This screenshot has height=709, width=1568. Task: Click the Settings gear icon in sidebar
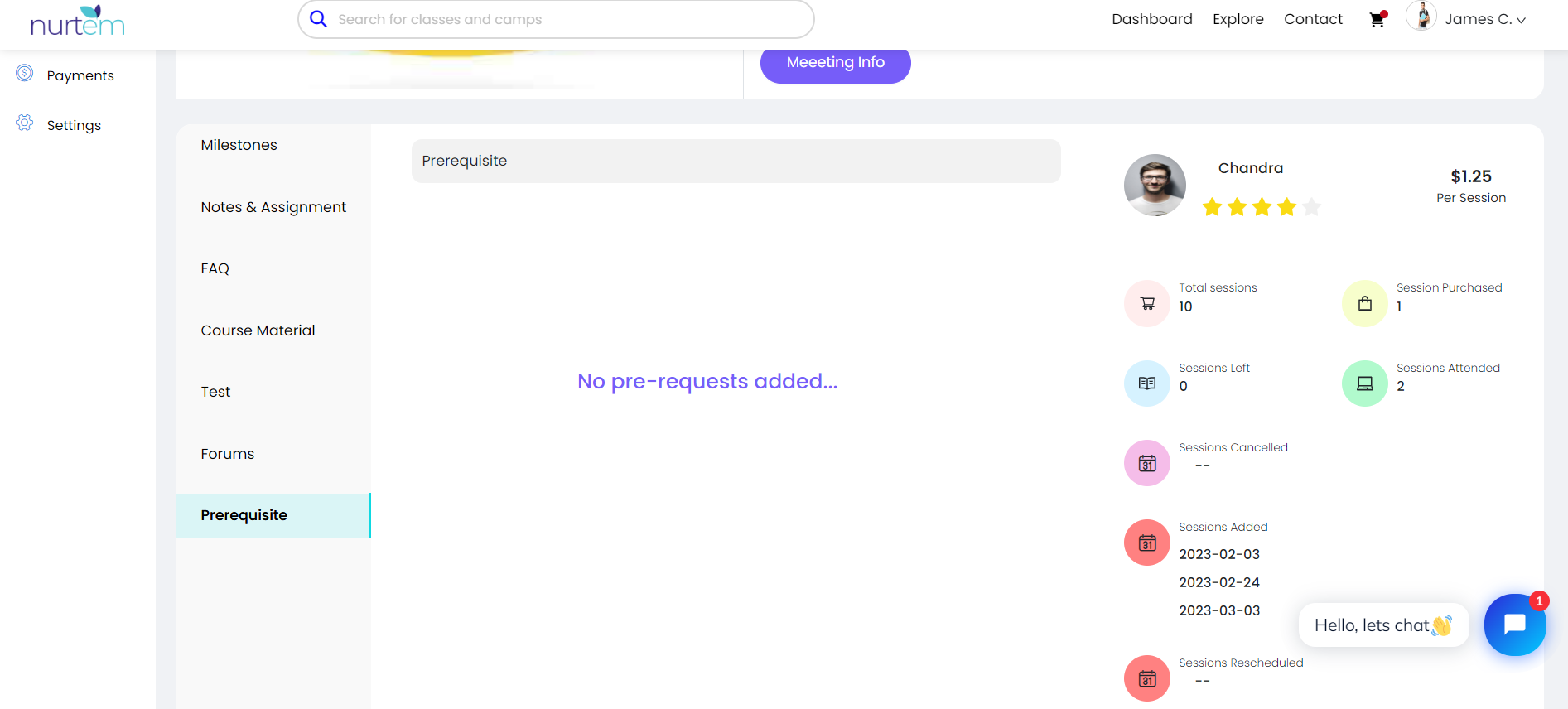point(25,123)
